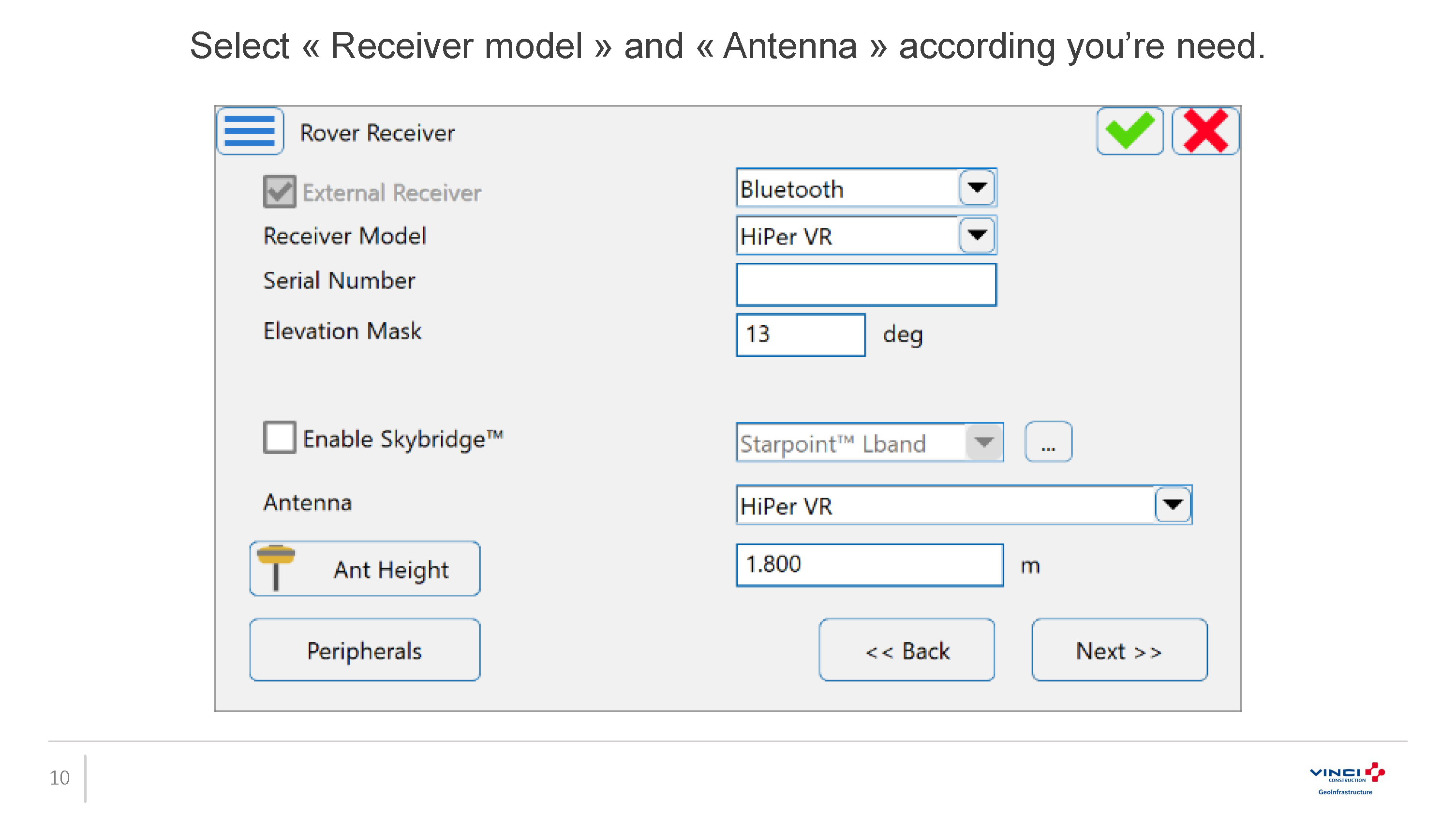The width and height of the screenshot is (1456, 817).
Task: Click the antenna height field 1.800
Action: (869, 565)
